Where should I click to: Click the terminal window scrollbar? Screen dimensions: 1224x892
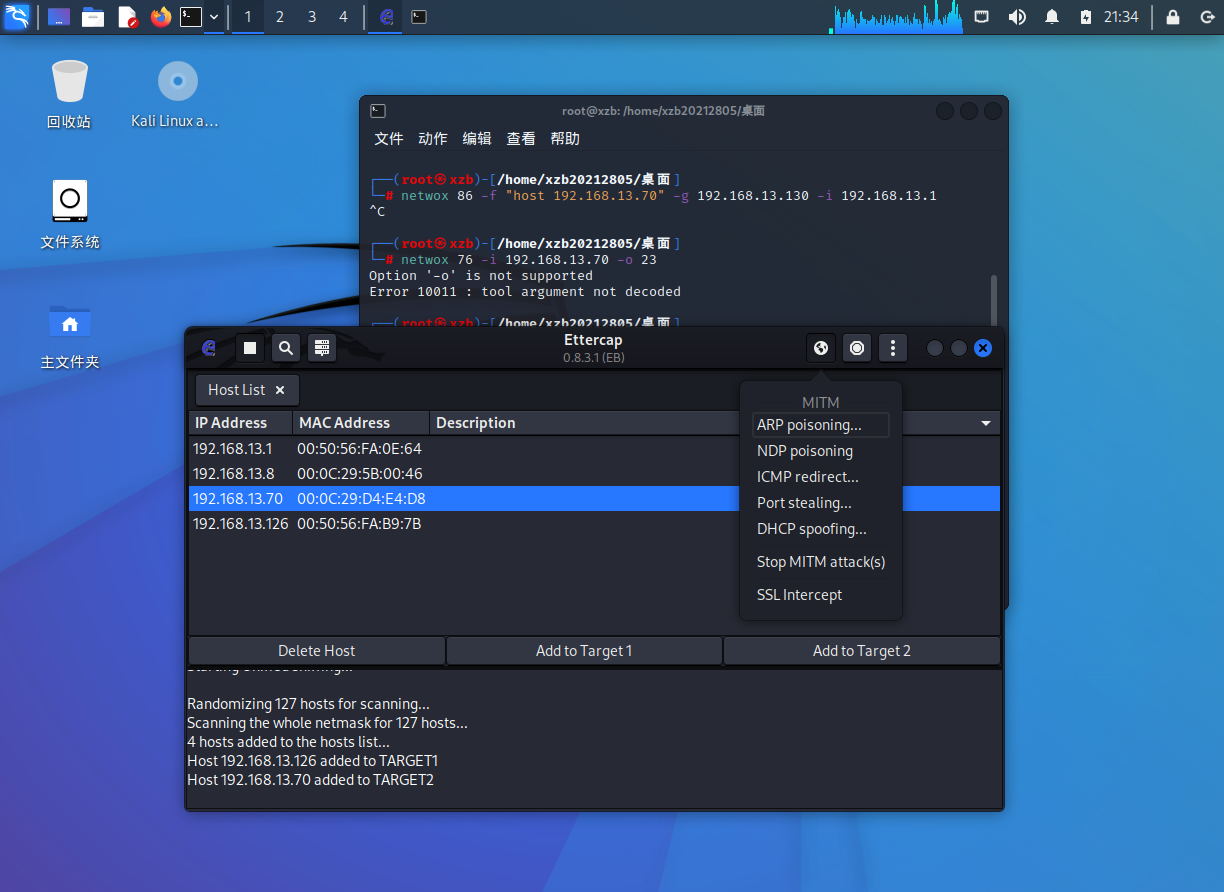coord(993,302)
